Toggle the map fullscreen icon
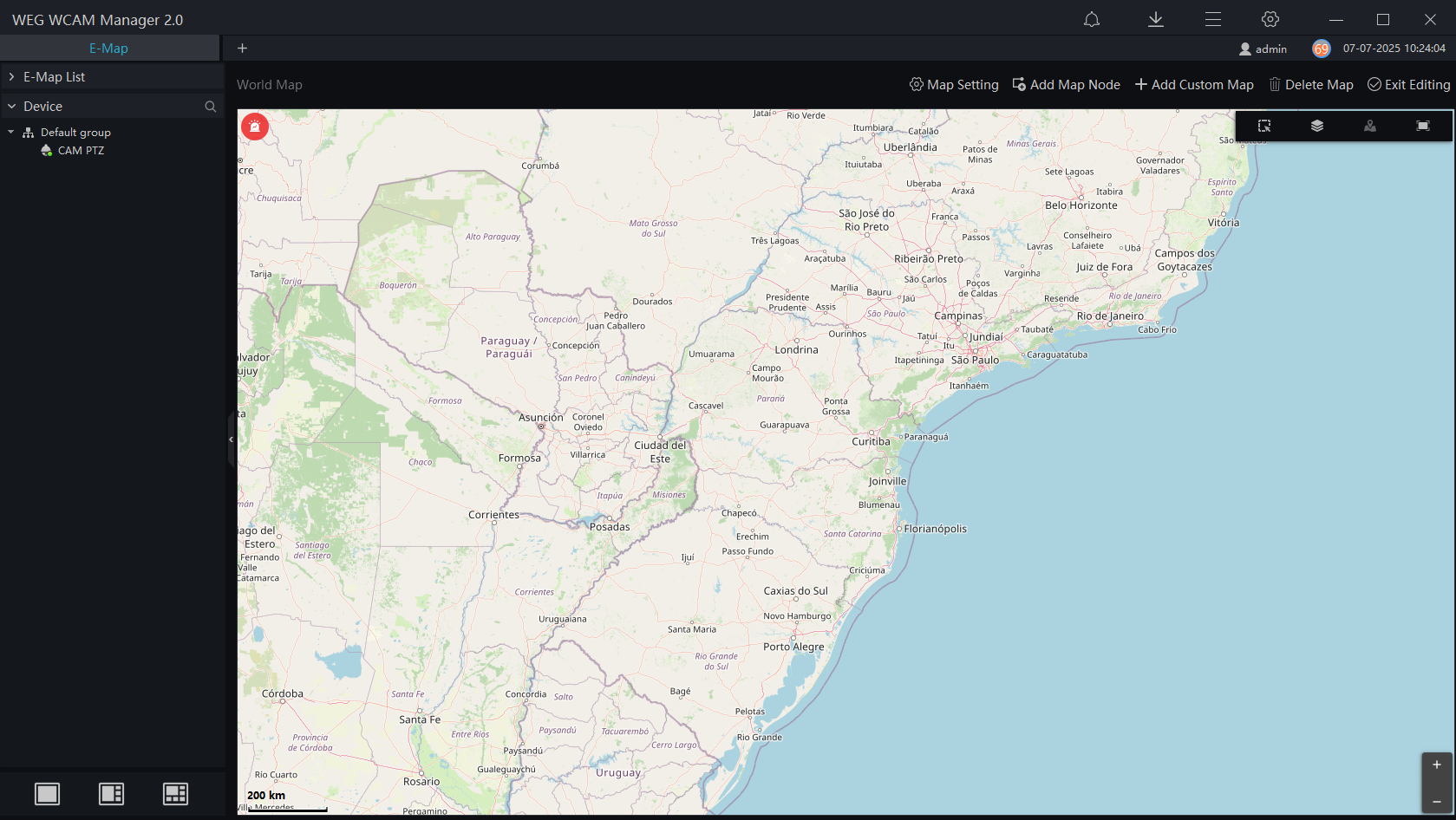The height and width of the screenshot is (820, 1456). (1423, 126)
